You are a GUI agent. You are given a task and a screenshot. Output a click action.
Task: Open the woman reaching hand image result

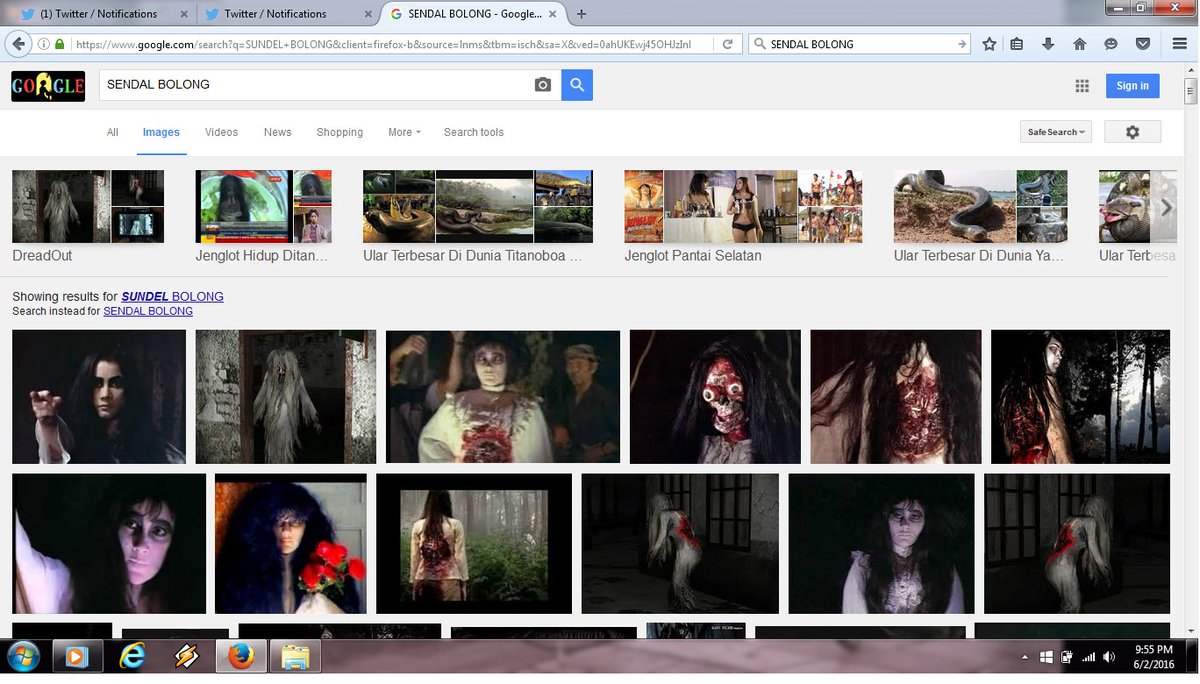99,396
